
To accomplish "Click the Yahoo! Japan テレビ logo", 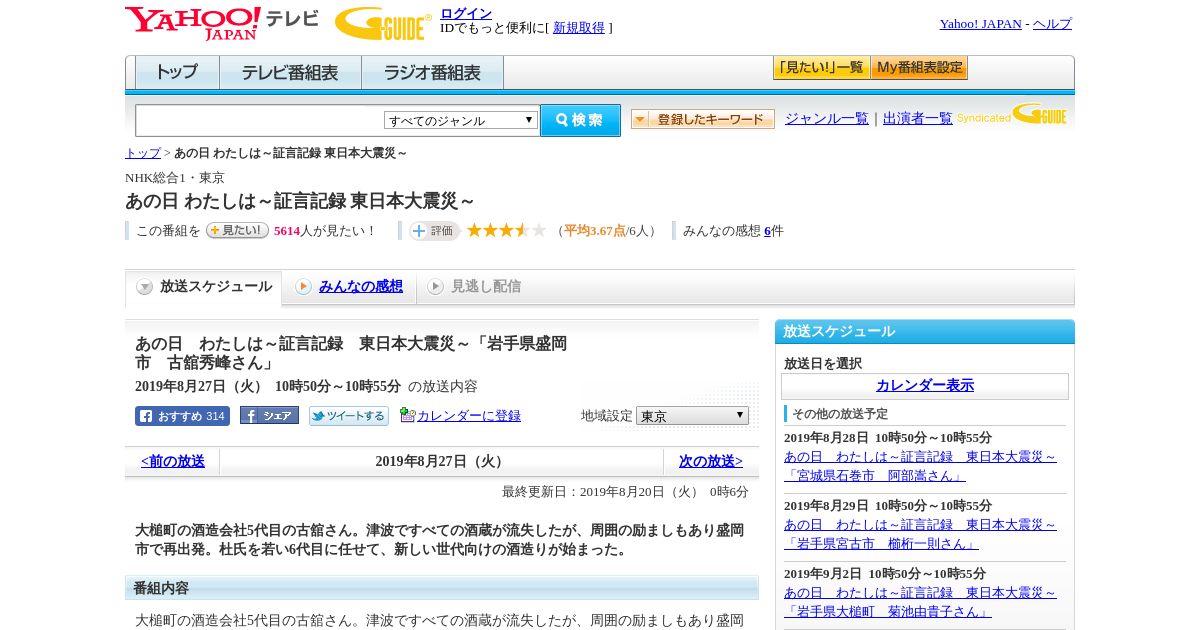I will [222, 23].
